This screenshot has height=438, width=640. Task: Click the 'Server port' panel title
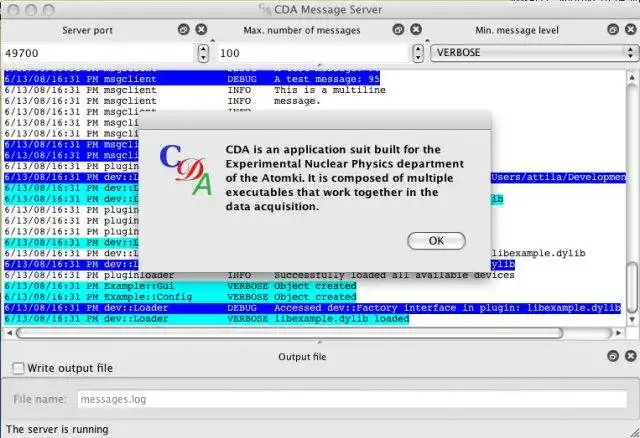(x=87, y=30)
